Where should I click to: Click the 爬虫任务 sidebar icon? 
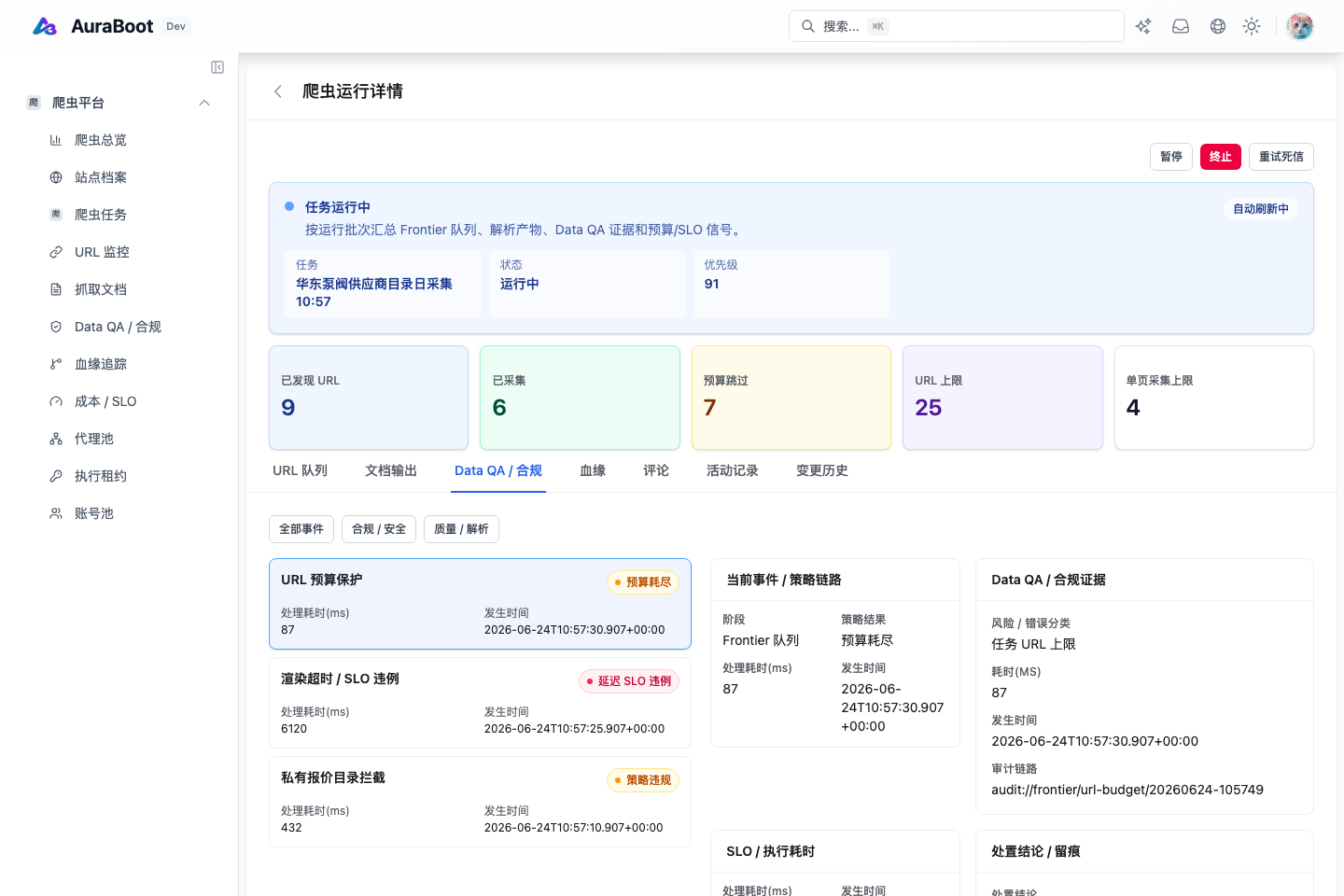[x=56, y=215]
